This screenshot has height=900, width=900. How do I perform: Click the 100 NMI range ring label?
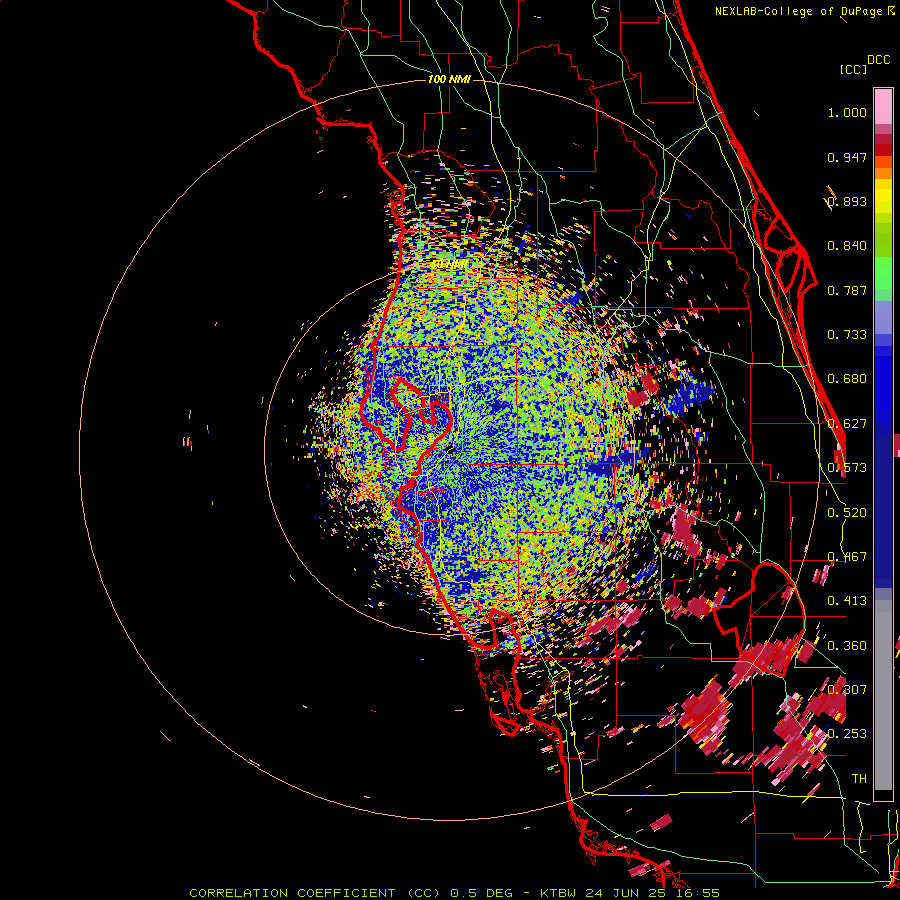pyautogui.click(x=449, y=79)
